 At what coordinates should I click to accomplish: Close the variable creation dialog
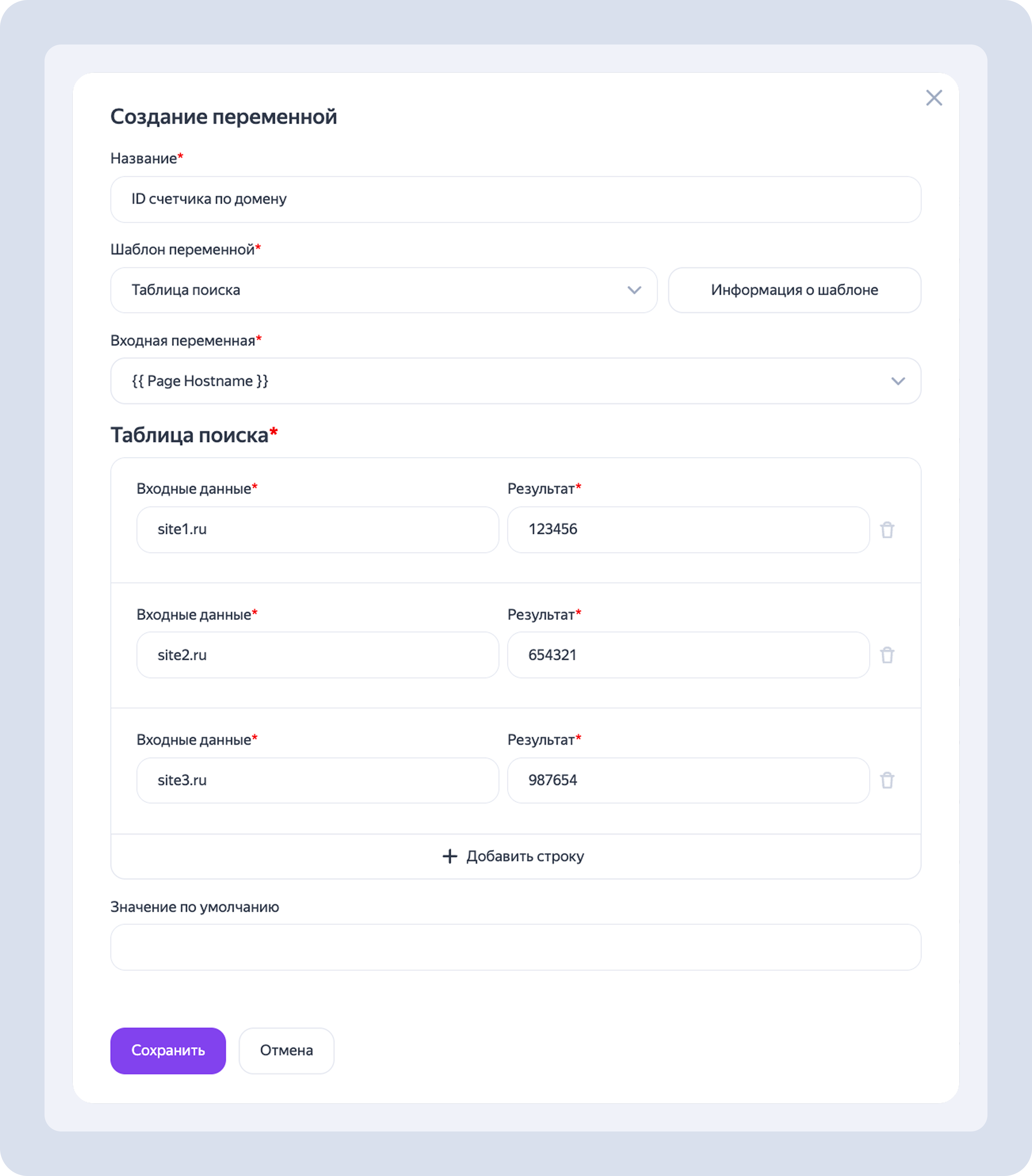pyautogui.click(x=933, y=98)
